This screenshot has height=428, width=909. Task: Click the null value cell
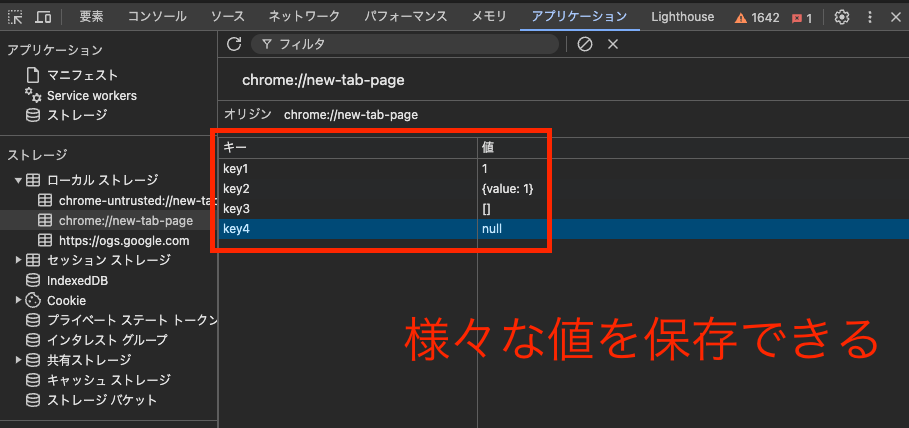[x=693, y=228]
